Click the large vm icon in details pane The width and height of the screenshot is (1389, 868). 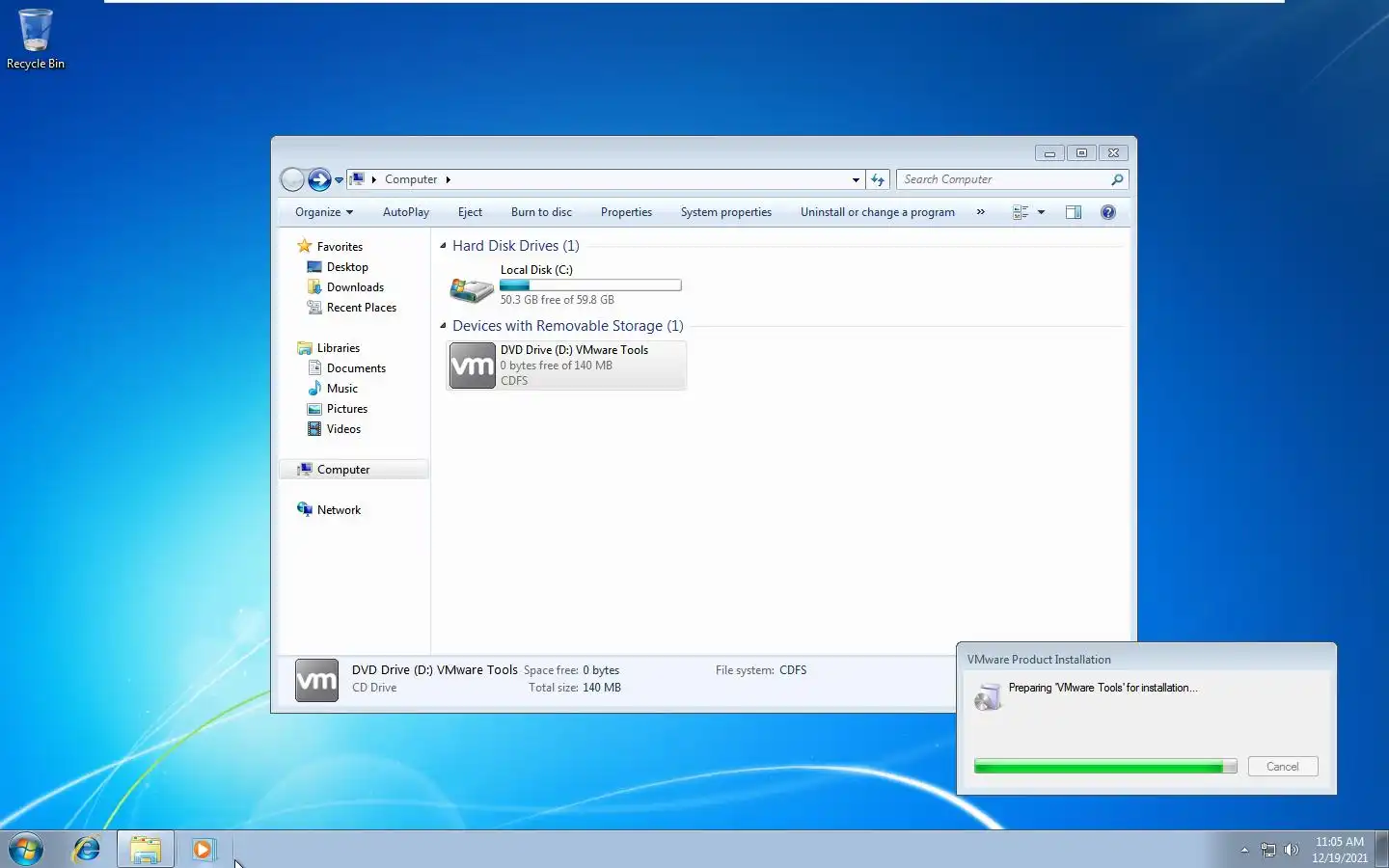coord(316,680)
